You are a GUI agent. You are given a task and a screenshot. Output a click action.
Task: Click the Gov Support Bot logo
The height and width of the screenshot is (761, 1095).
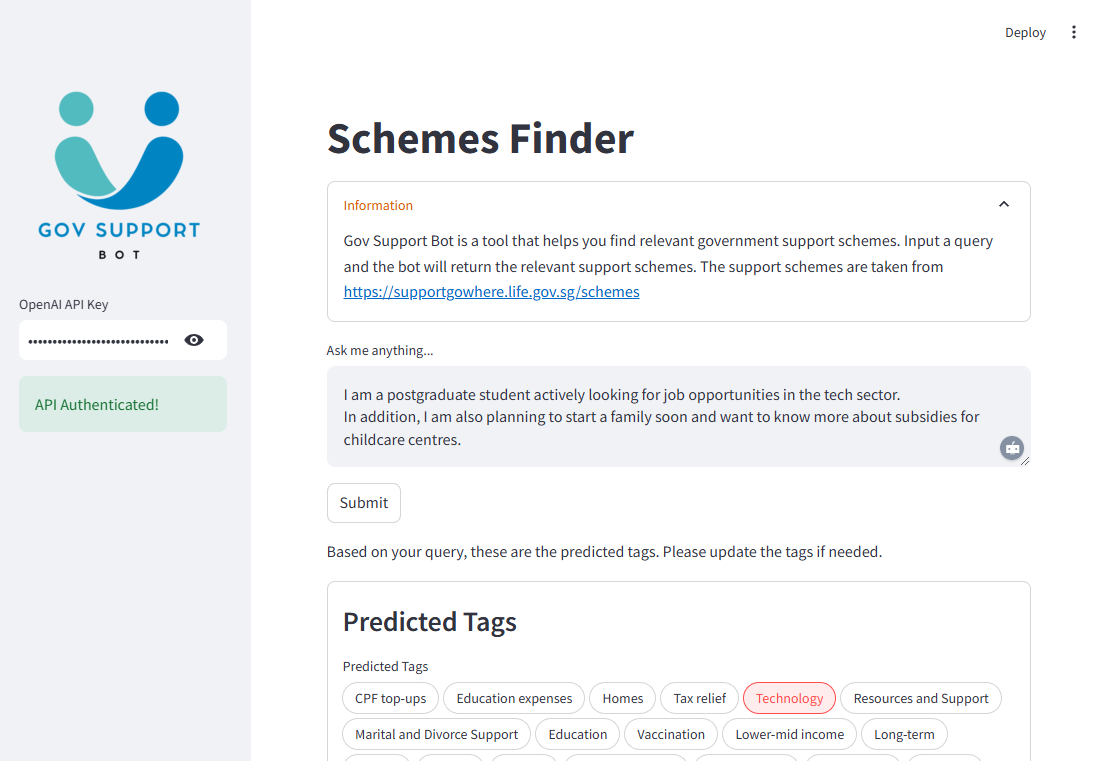click(119, 175)
